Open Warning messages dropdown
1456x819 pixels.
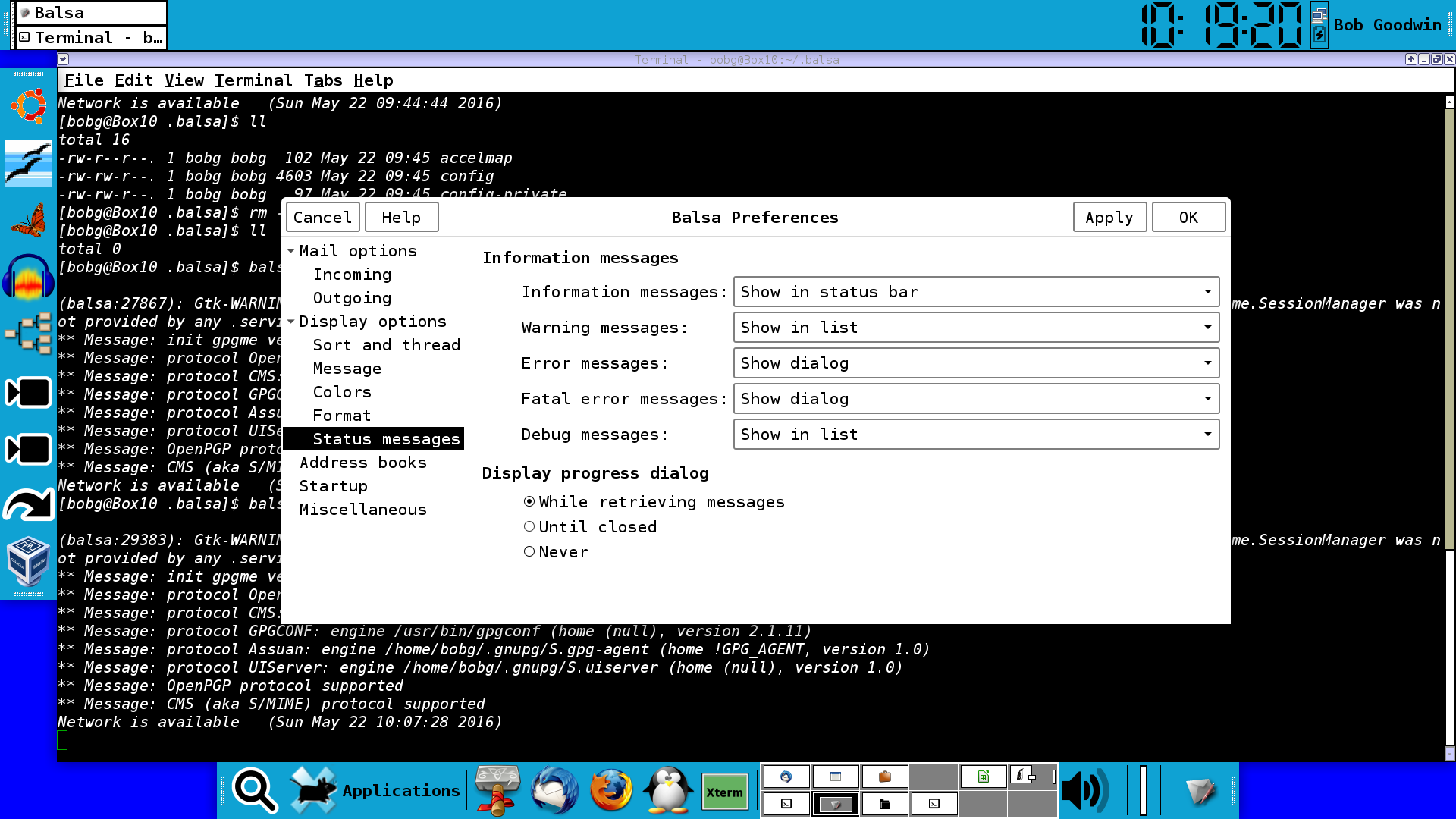976,328
